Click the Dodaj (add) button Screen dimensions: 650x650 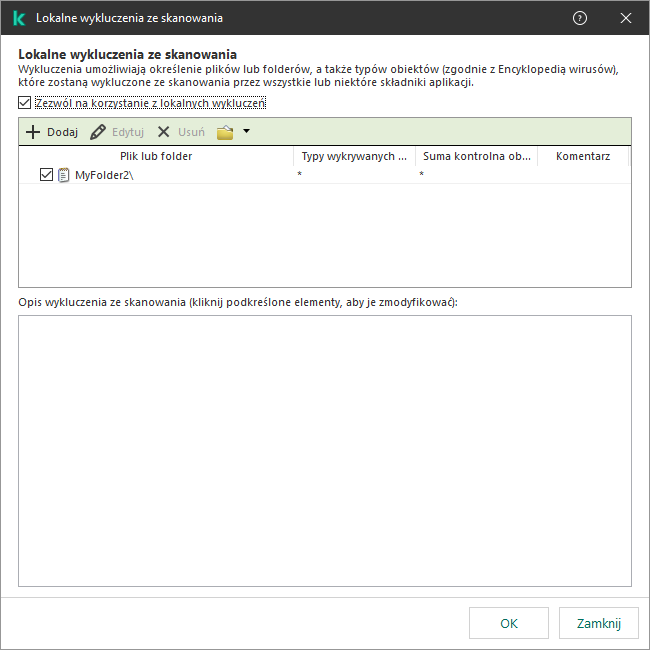click(52, 132)
